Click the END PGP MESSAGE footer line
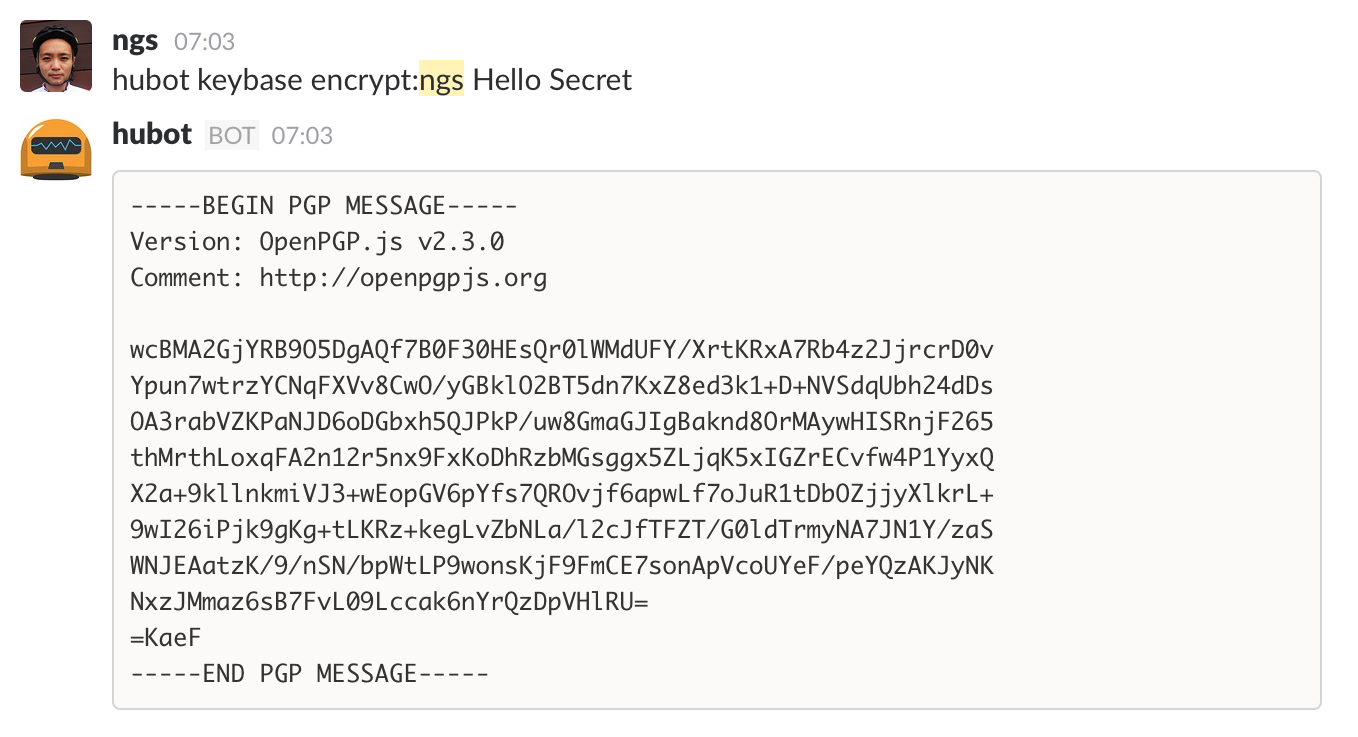The height and width of the screenshot is (737, 1358). (x=307, y=673)
